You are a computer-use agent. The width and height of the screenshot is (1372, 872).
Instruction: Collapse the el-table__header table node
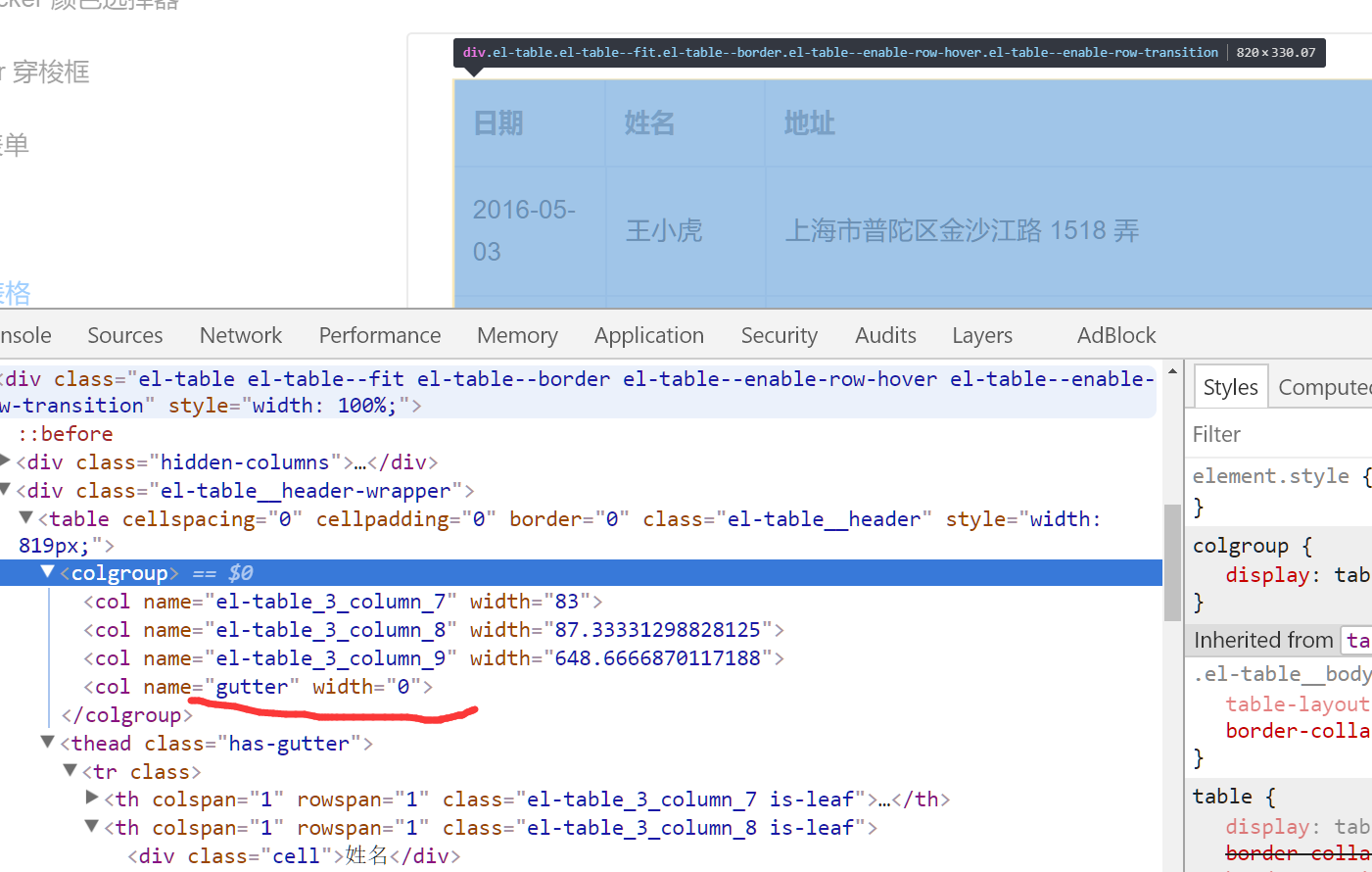click(x=26, y=517)
